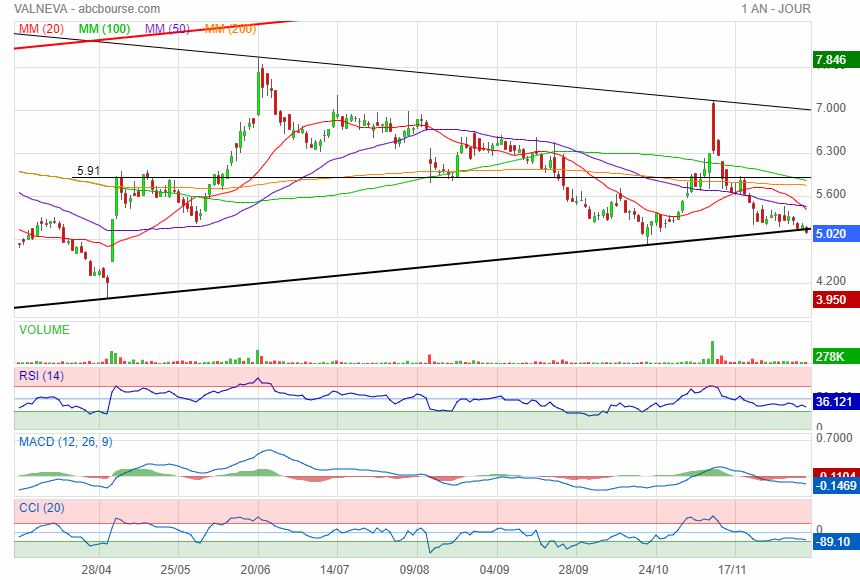
Task: Click the "4.200" price axis label
Action: click(x=831, y=281)
